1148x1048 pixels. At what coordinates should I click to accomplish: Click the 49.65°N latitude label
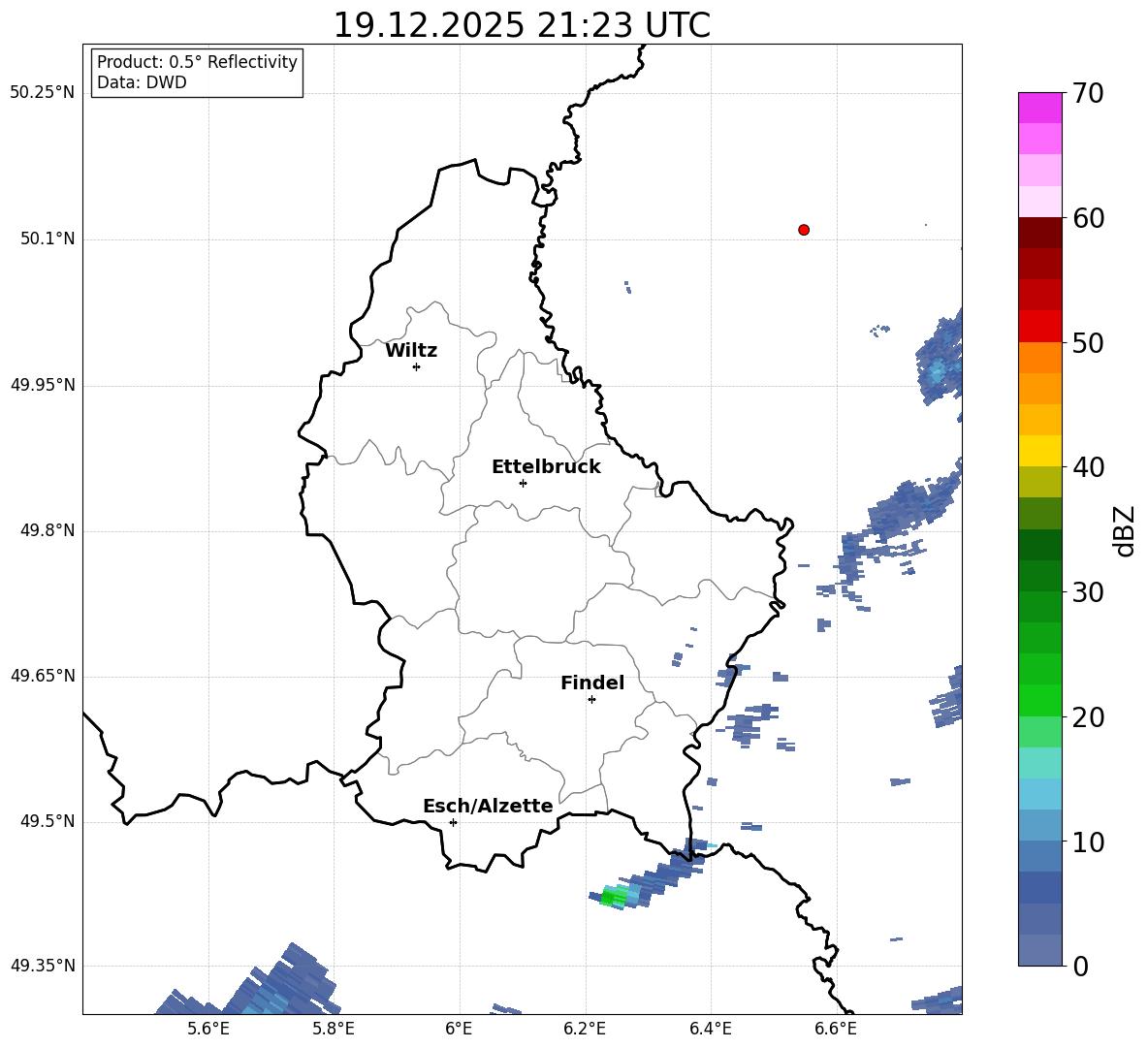43,676
